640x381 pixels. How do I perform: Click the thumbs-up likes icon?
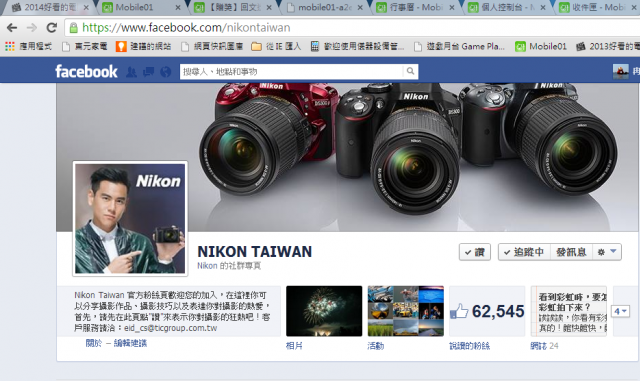coord(459,311)
